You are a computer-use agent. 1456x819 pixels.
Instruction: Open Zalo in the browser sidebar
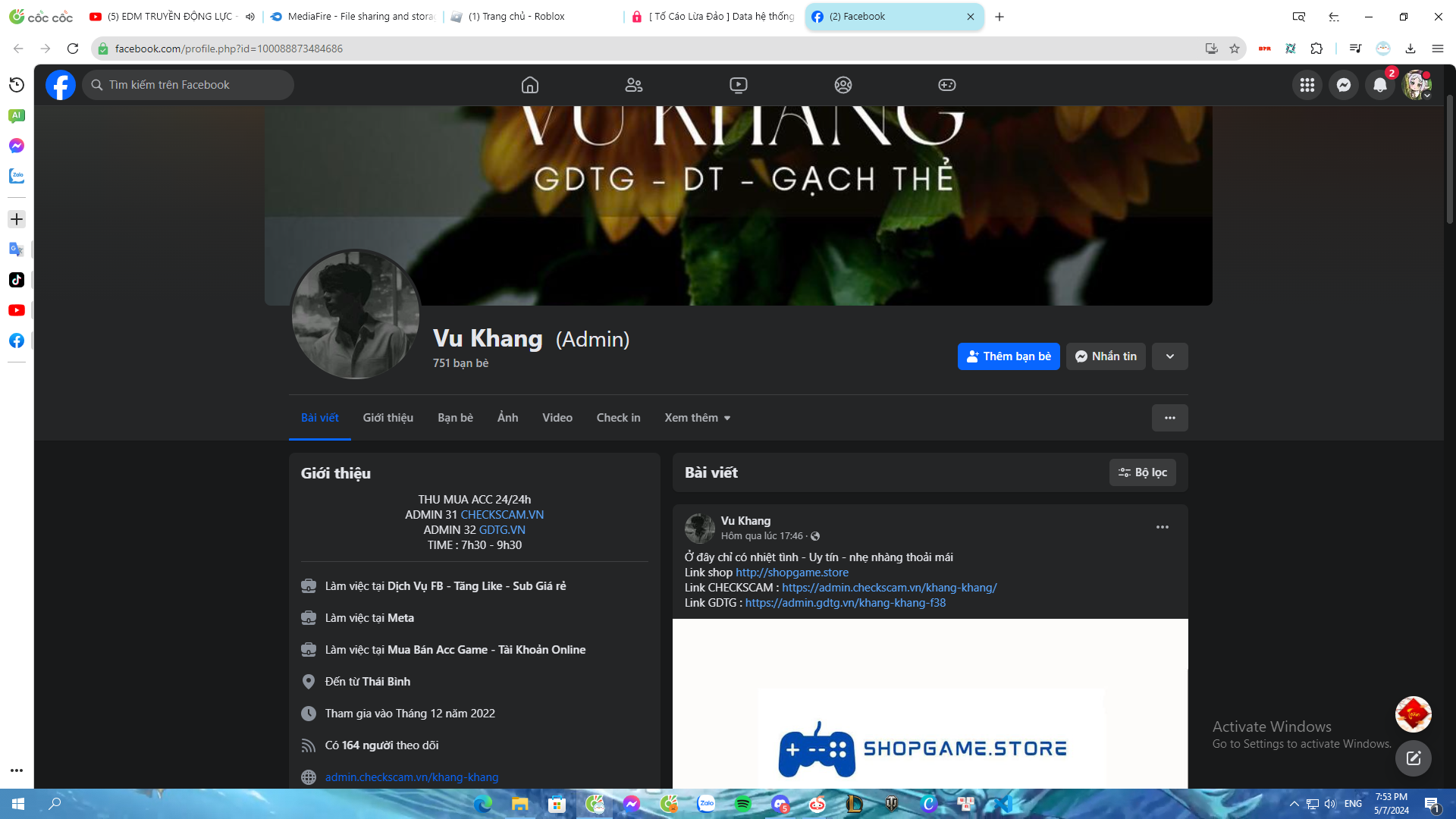(x=17, y=176)
